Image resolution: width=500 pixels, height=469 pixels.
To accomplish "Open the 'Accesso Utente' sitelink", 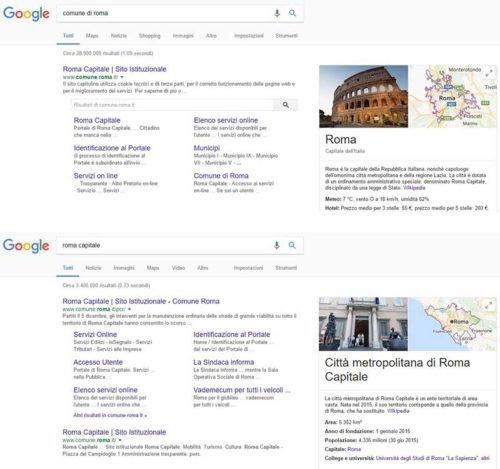I will coord(98,362).
